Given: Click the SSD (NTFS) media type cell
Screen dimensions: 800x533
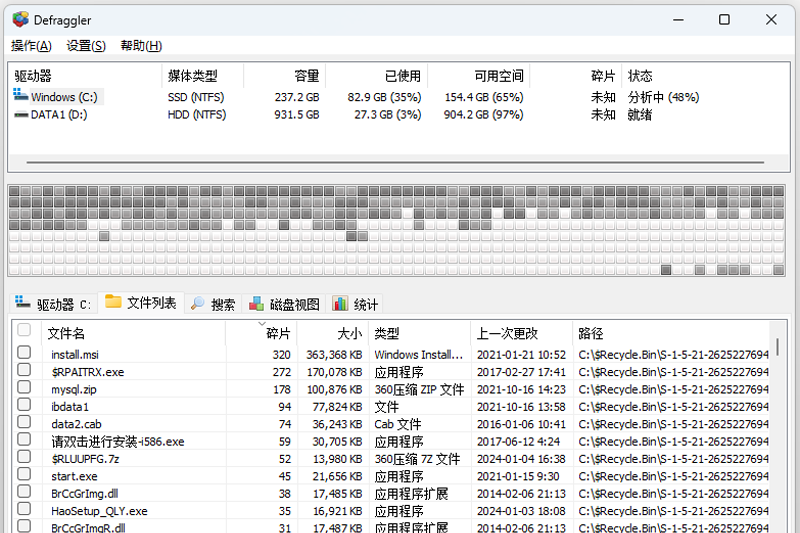Looking at the screenshot, I should 196,97.
